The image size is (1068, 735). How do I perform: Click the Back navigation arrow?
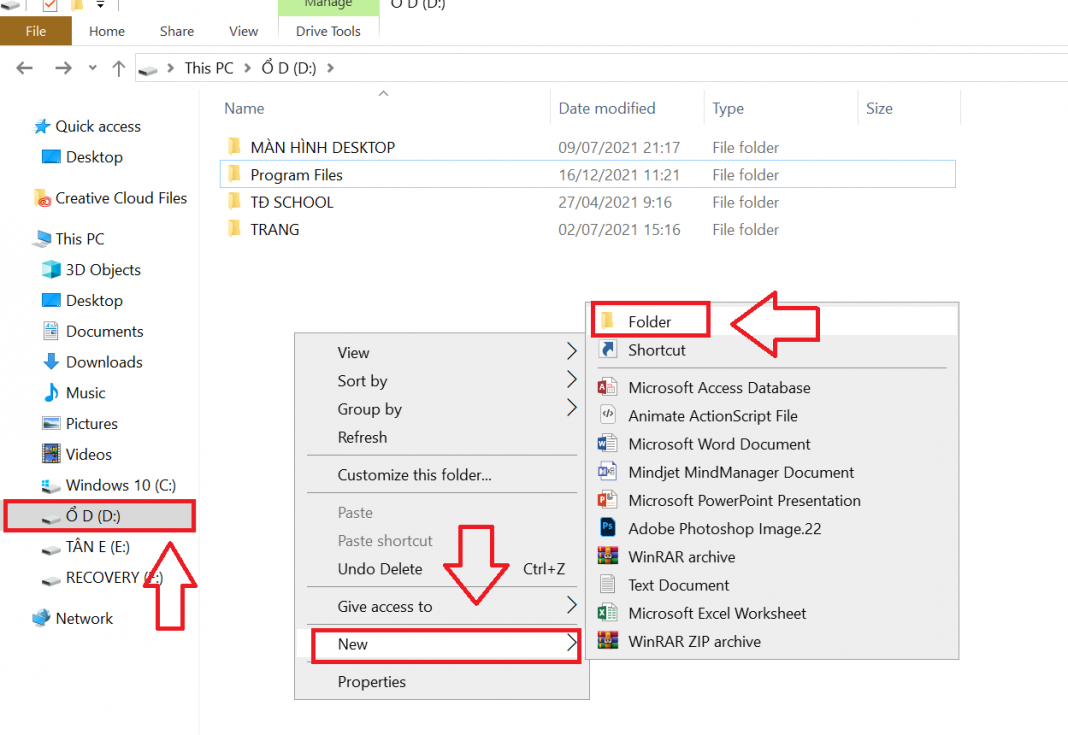click(25, 68)
